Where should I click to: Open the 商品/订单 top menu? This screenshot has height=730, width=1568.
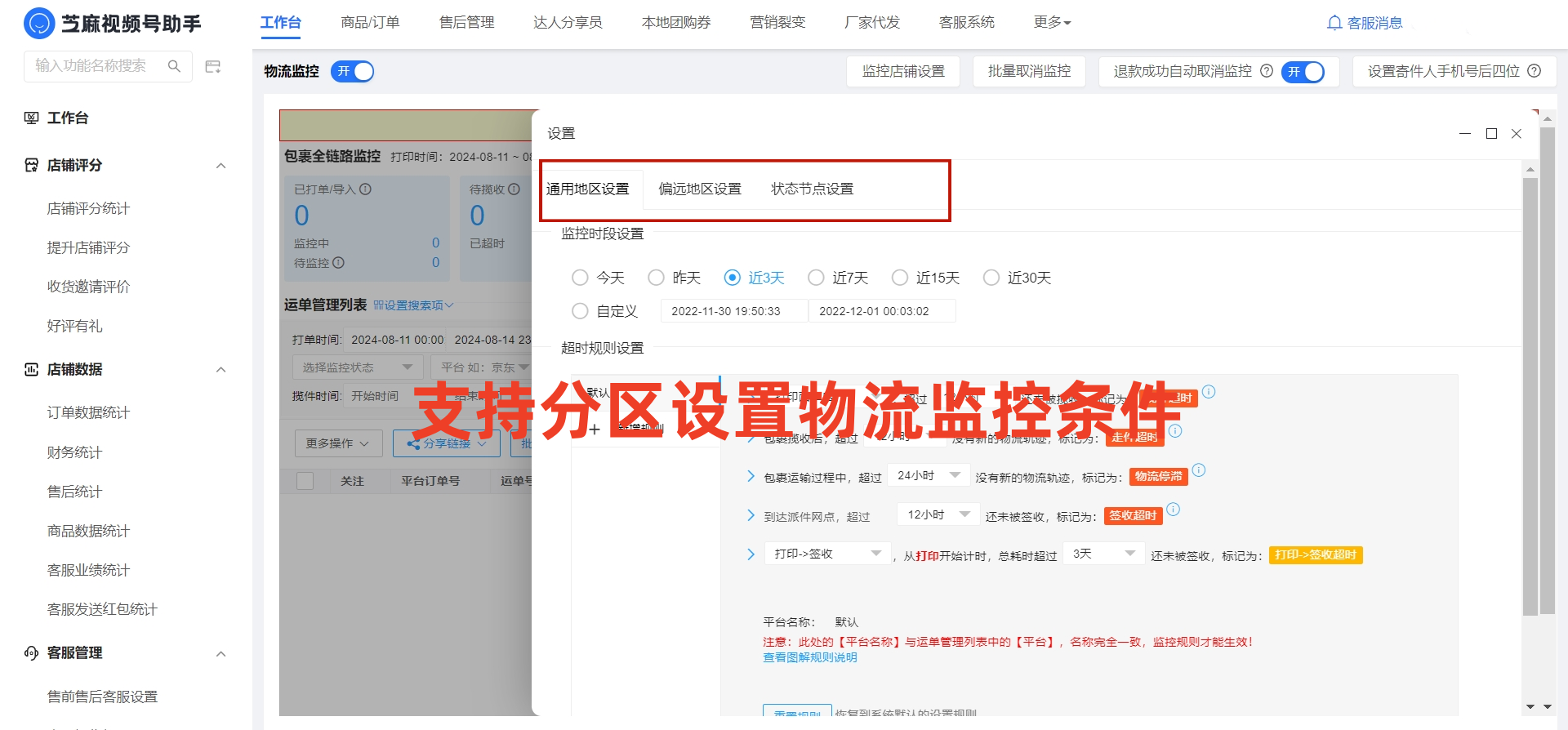pyautogui.click(x=370, y=23)
